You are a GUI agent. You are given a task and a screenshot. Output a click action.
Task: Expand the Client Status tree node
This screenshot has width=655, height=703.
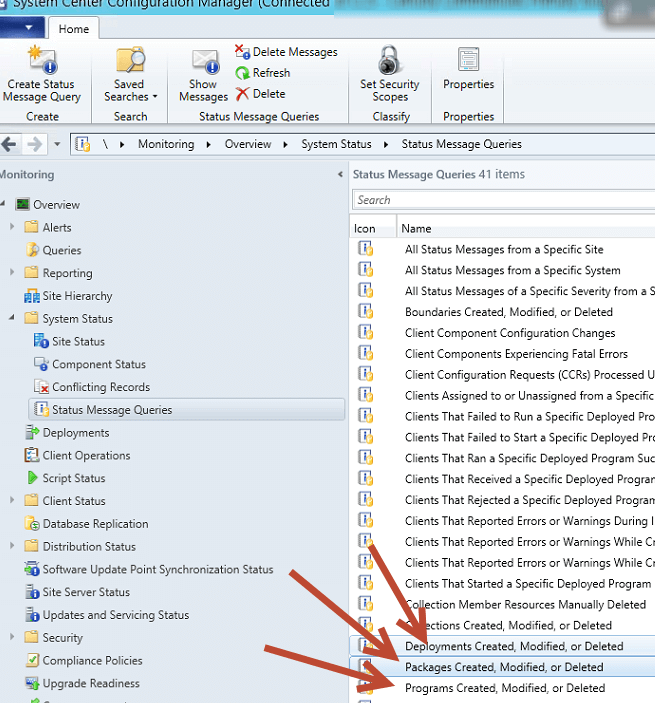click(12, 500)
